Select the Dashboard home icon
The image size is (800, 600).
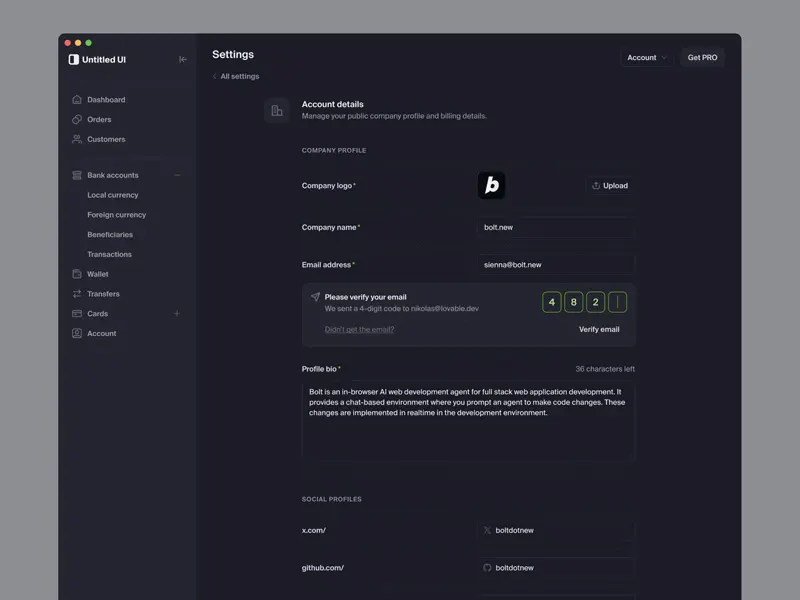(76, 99)
